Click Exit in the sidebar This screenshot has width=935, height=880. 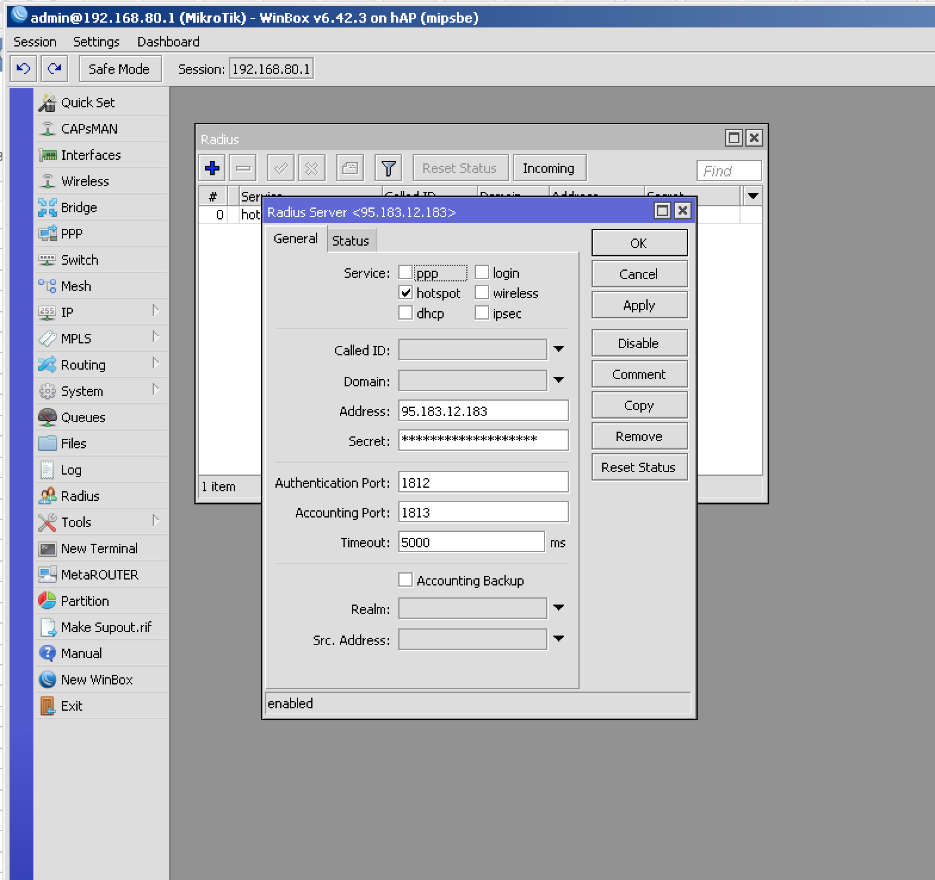point(101,706)
